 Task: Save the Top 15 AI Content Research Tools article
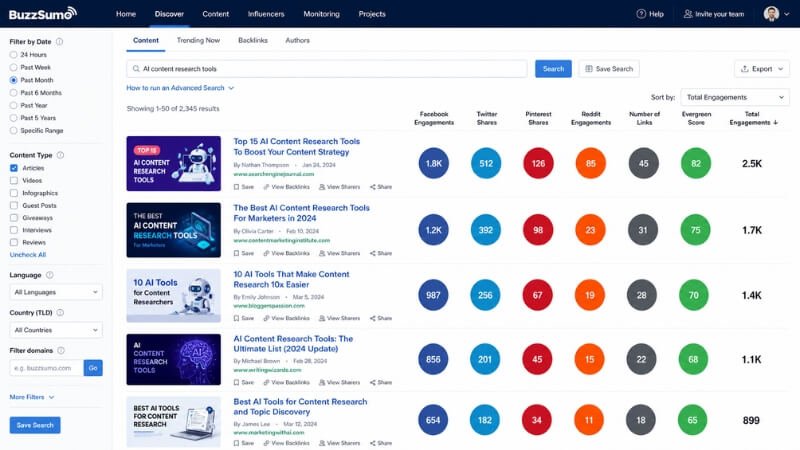(x=244, y=187)
